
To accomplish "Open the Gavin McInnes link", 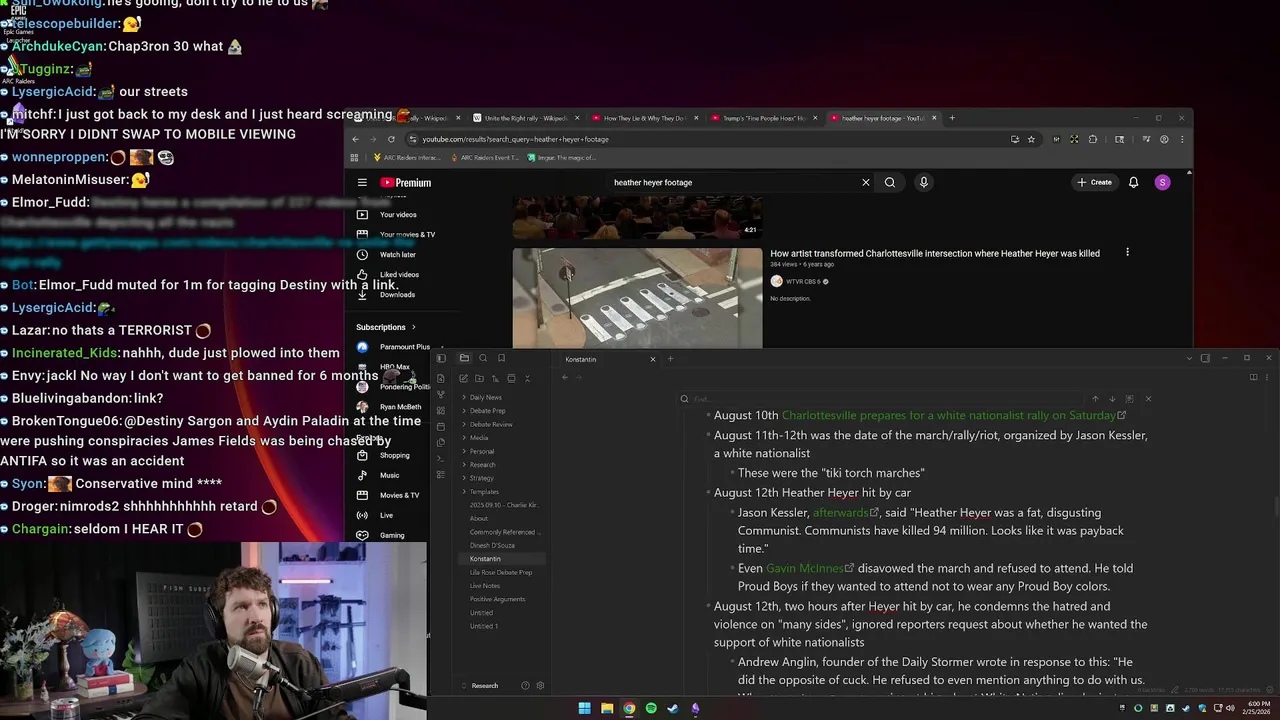I will (x=805, y=568).
